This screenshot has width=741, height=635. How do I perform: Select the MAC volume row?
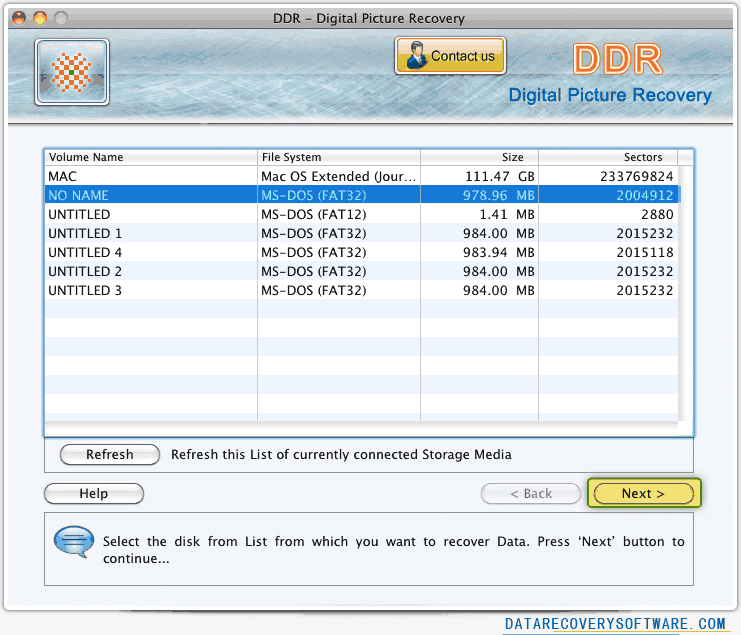tap(362, 176)
